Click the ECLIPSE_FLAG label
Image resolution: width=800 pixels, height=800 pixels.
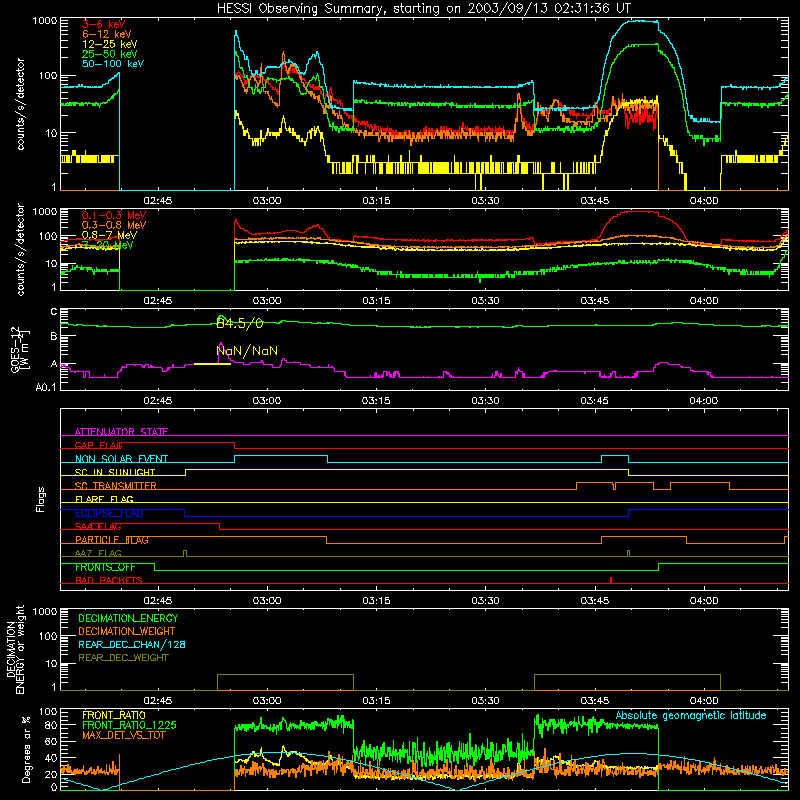(x=109, y=513)
